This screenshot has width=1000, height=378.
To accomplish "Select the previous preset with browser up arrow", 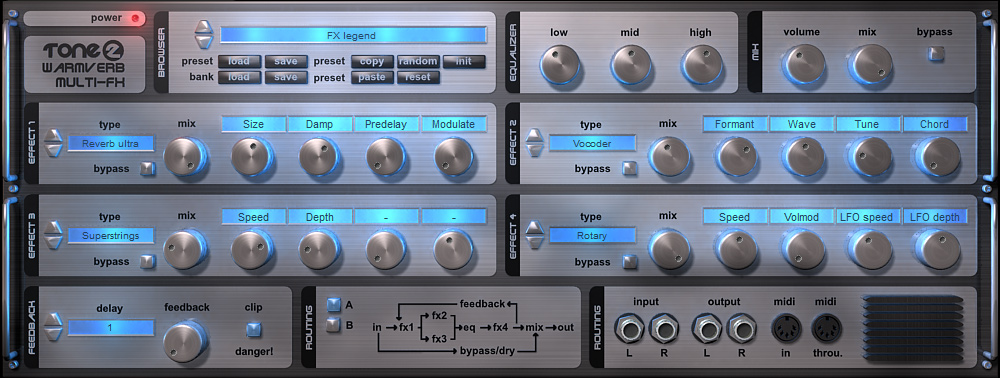I will click(x=203, y=27).
